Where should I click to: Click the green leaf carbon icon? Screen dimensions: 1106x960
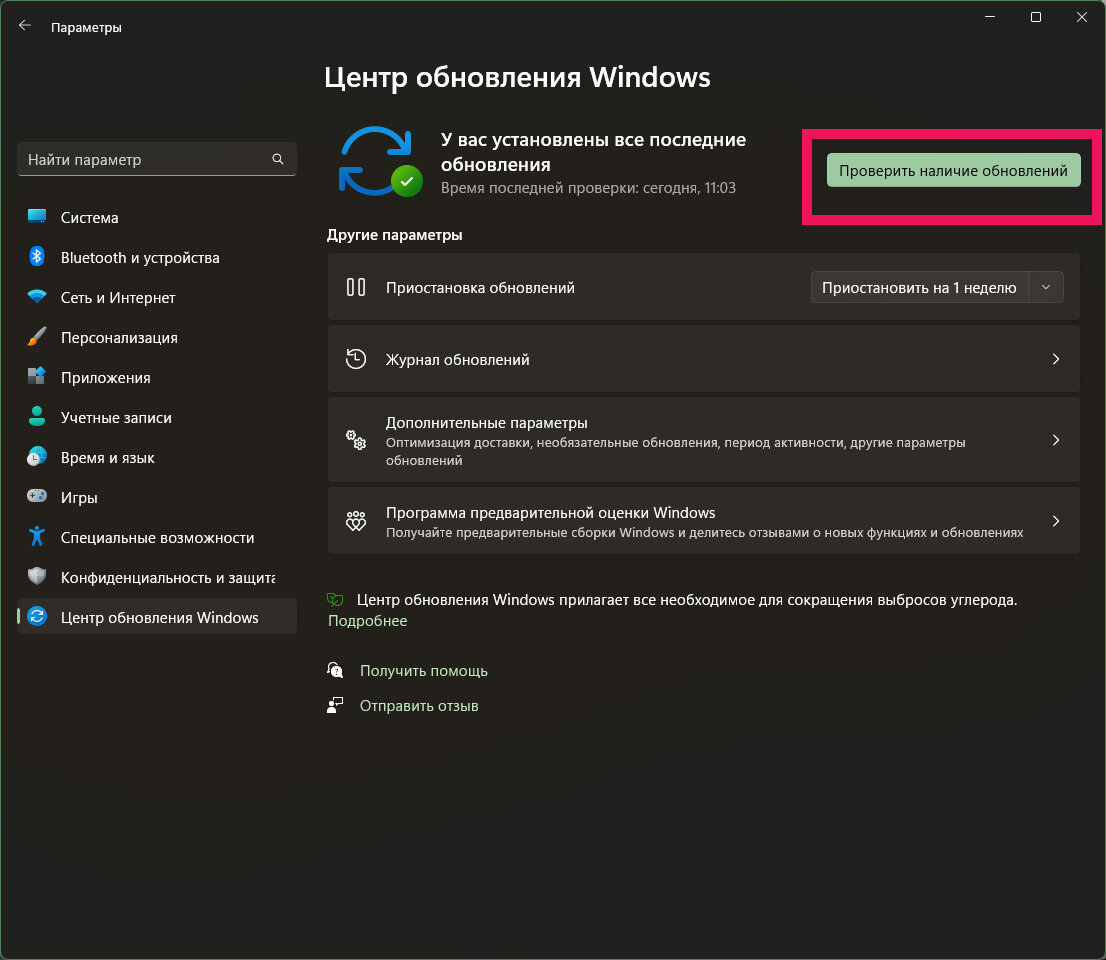[335, 600]
